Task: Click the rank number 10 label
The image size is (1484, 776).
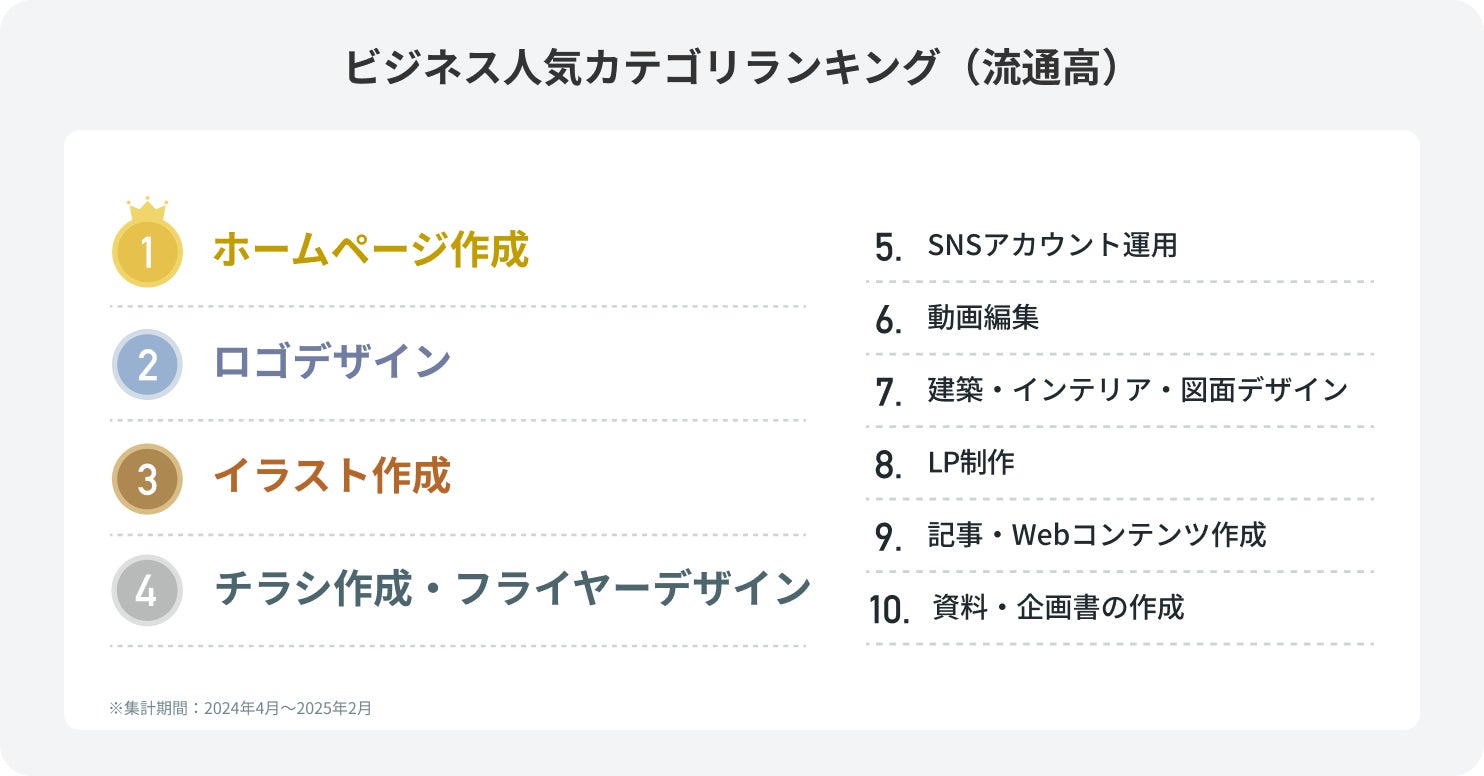Action: pos(889,610)
